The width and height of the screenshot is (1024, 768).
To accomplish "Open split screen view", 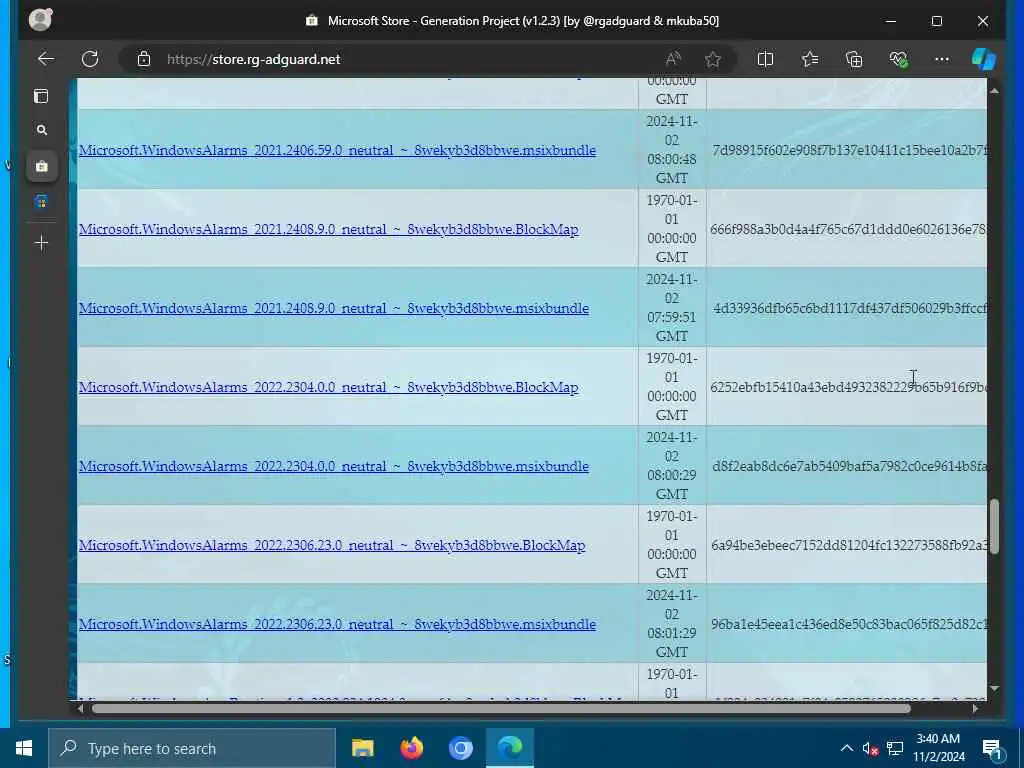I will point(765,59).
